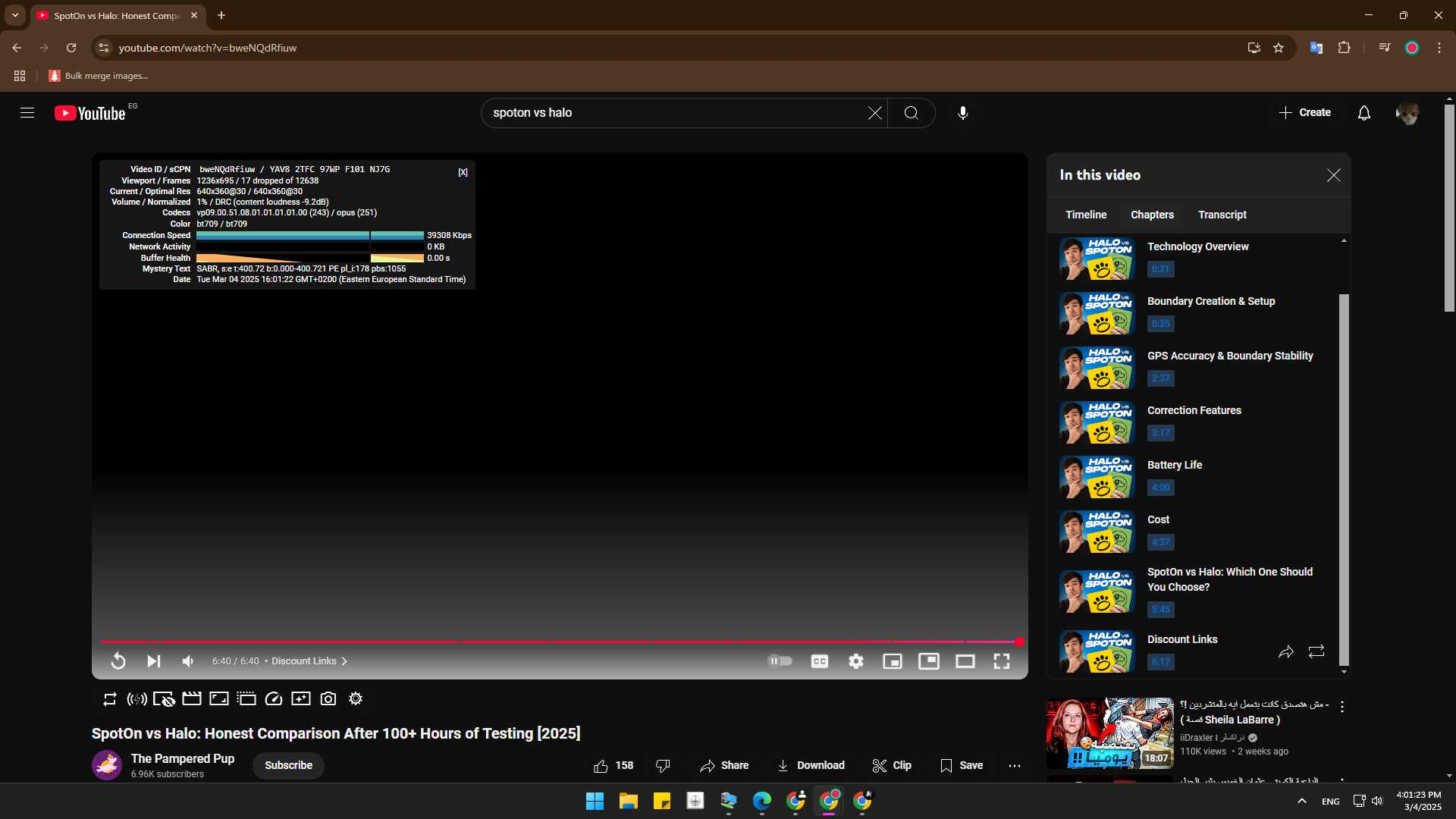Select GPS Accuracy & Boundary Stability chapter
1456x819 pixels.
coord(1194,367)
